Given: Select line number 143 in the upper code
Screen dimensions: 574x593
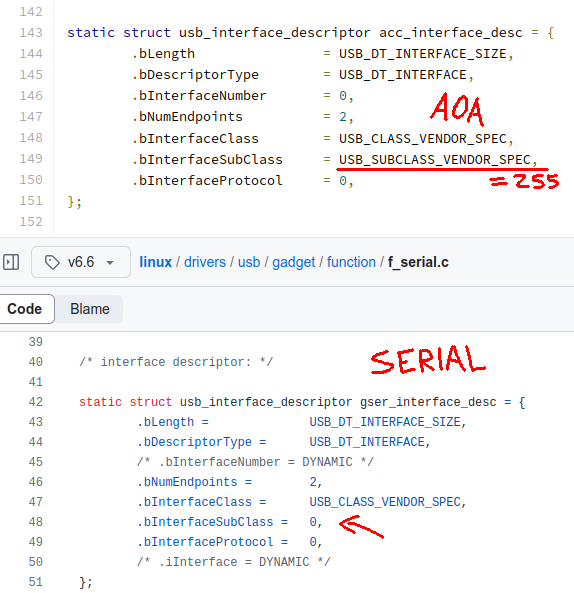Looking at the screenshot, I should [x=31, y=33].
